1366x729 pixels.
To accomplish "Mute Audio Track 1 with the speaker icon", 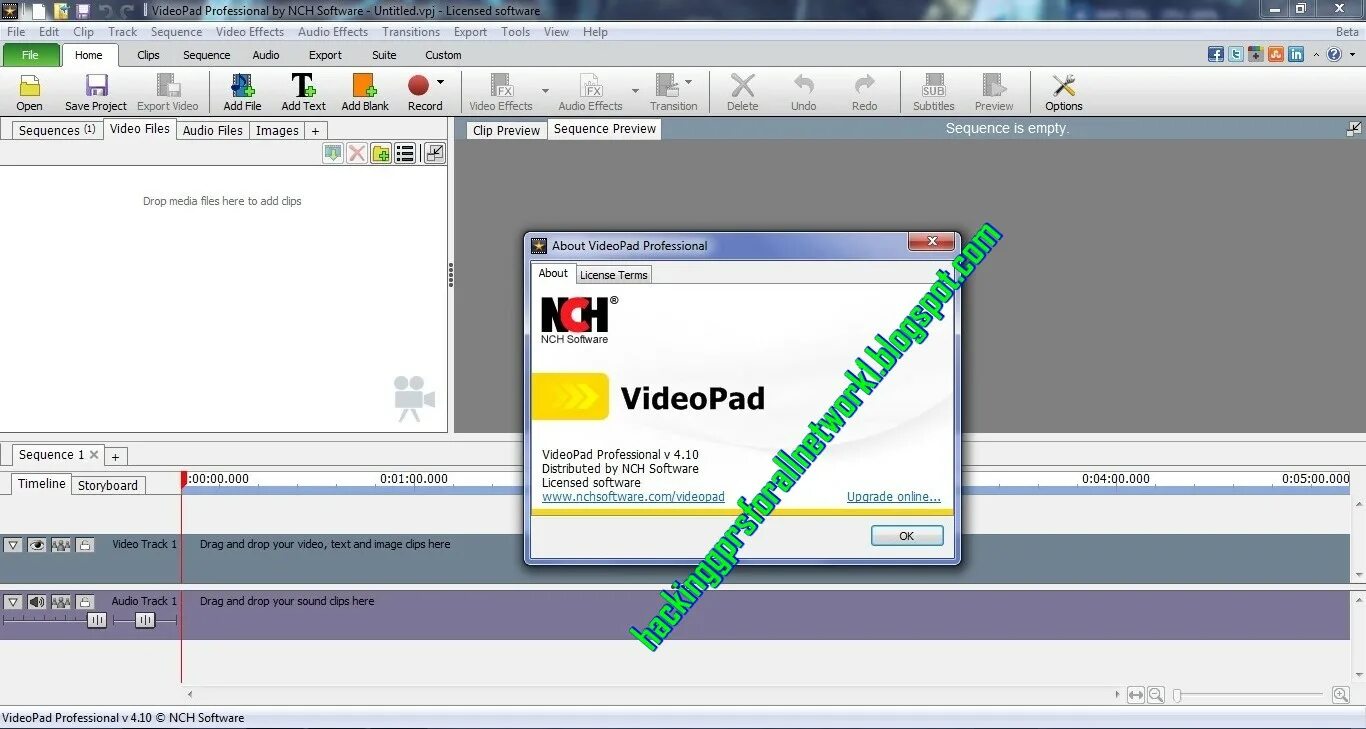I will click(x=37, y=602).
